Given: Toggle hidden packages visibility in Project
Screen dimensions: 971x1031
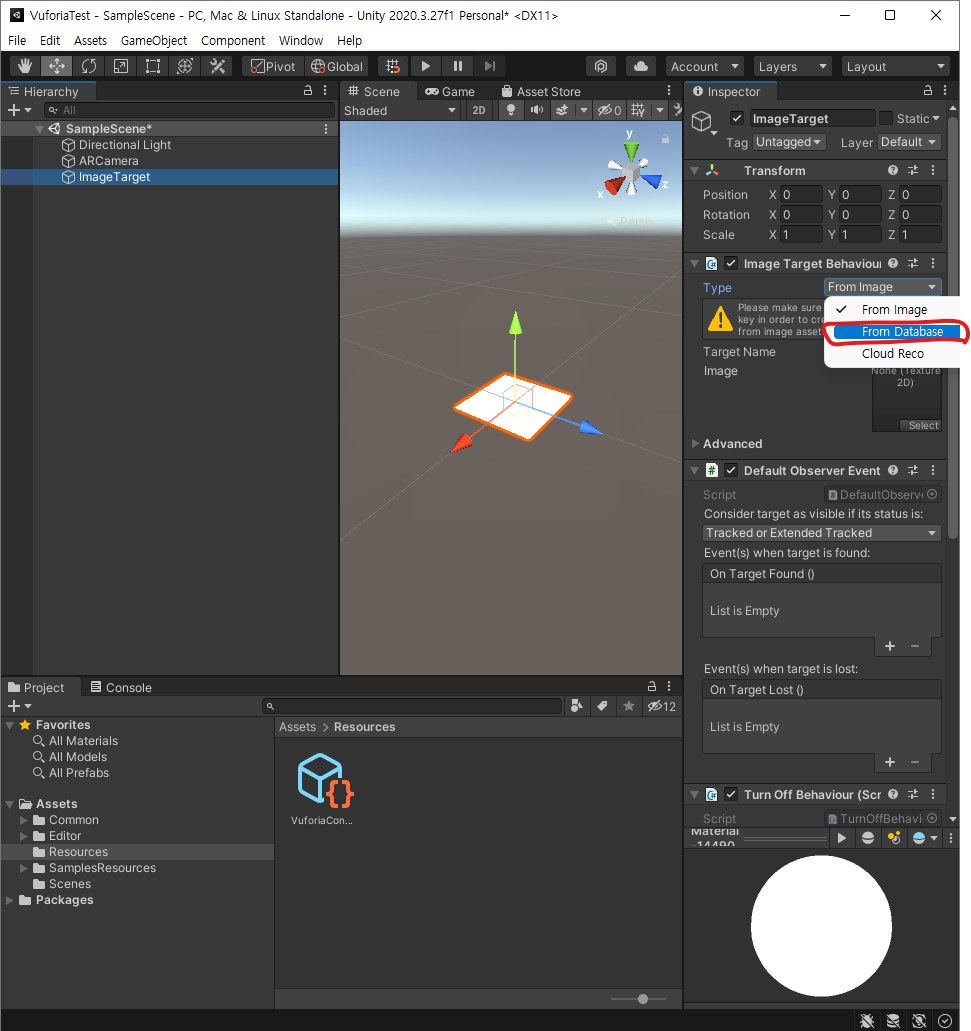Looking at the screenshot, I should [x=661, y=706].
